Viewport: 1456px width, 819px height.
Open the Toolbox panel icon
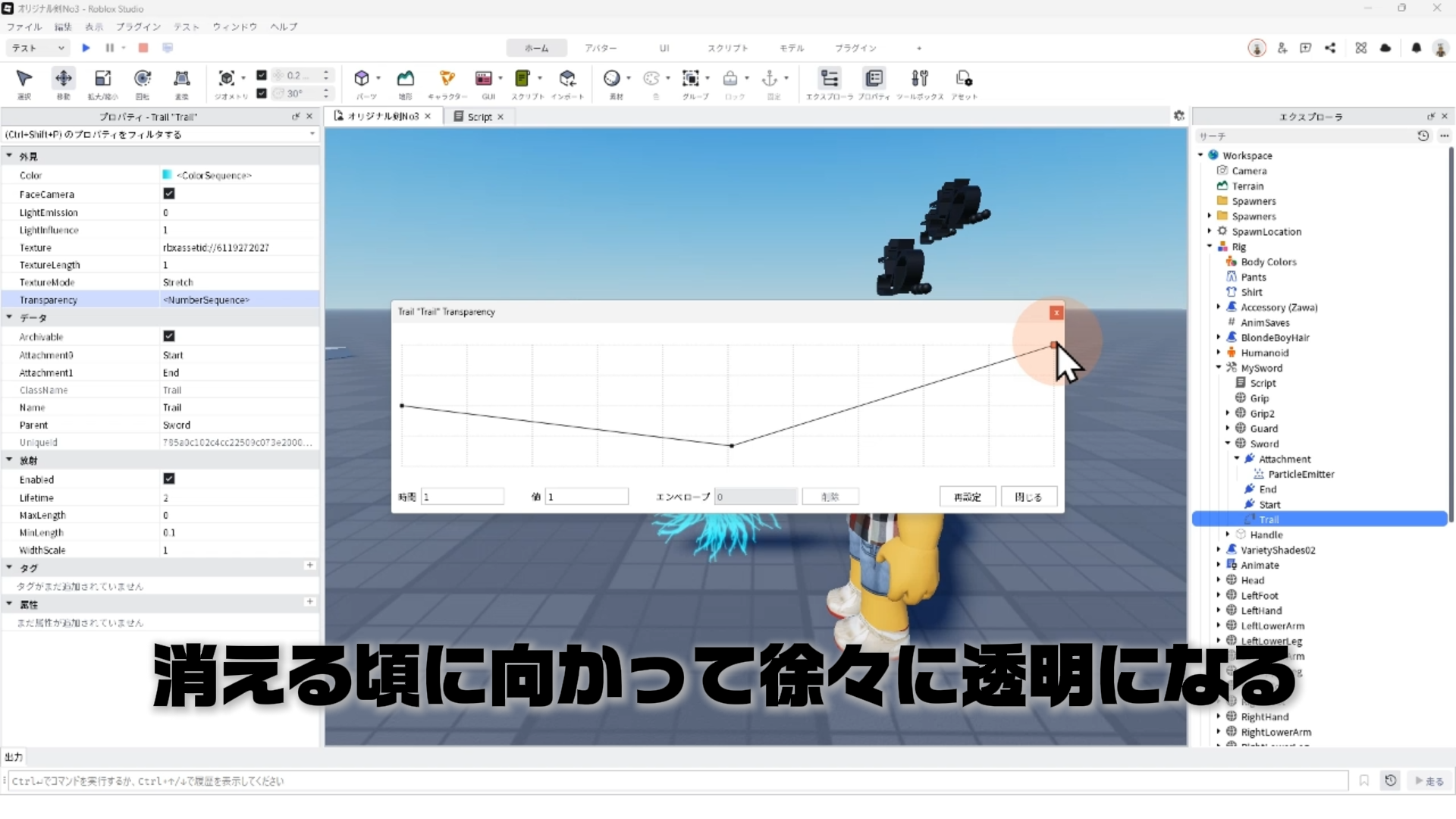click(919, 78)
